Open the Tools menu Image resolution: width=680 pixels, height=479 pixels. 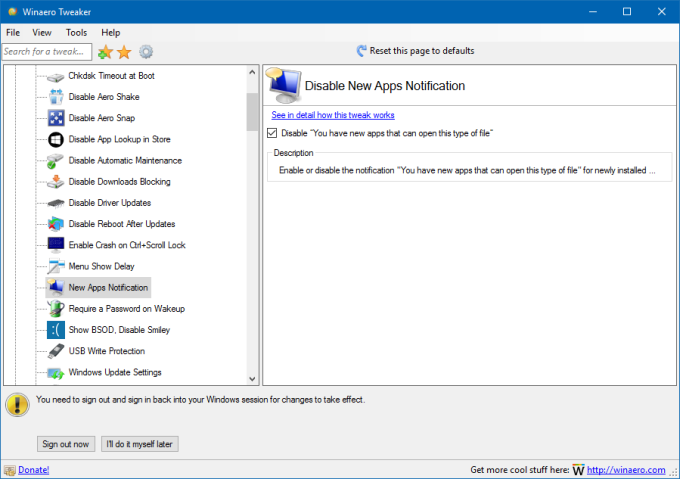tap(76, 33)
